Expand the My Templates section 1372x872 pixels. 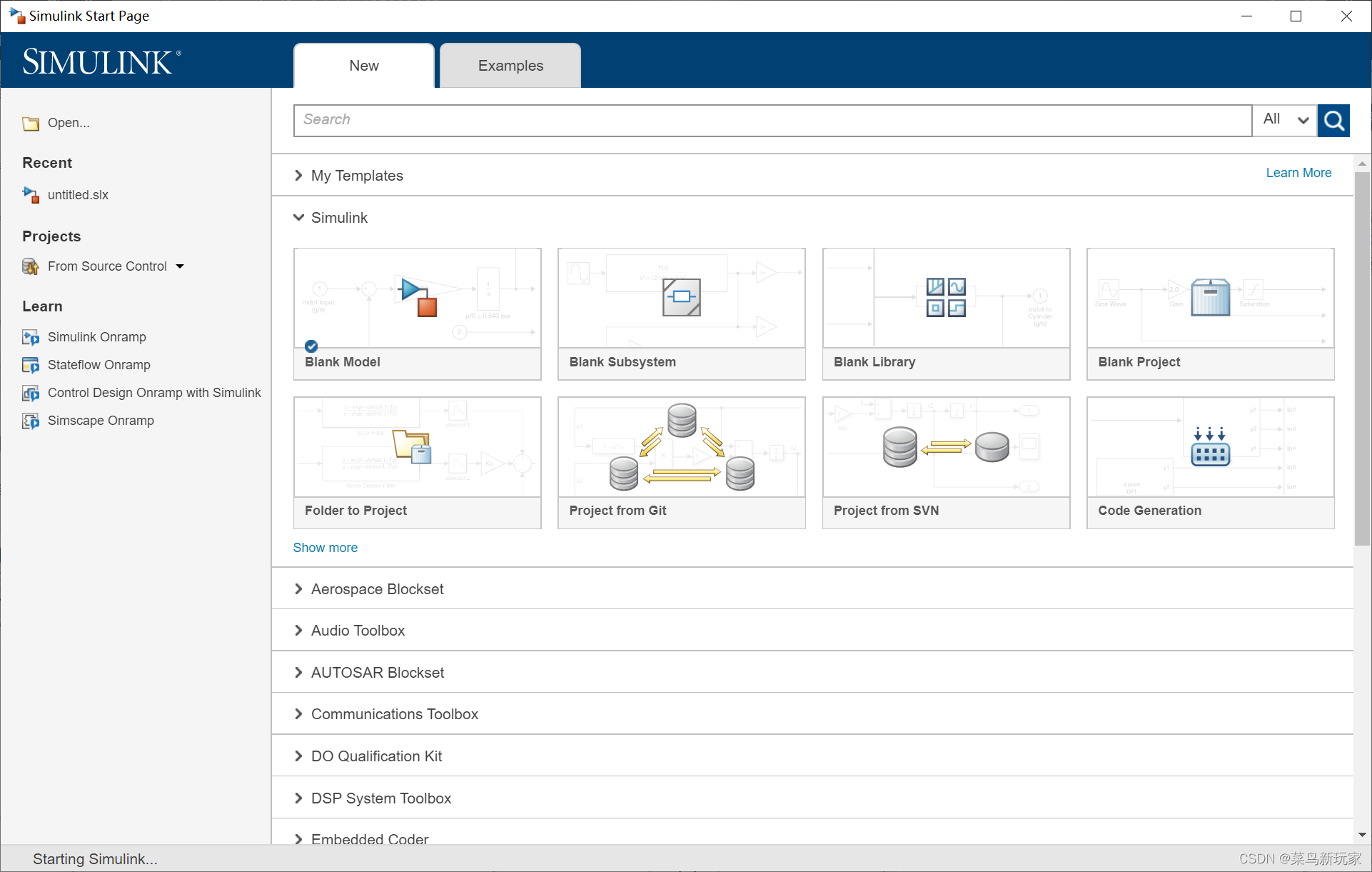(x=298, y=176)
